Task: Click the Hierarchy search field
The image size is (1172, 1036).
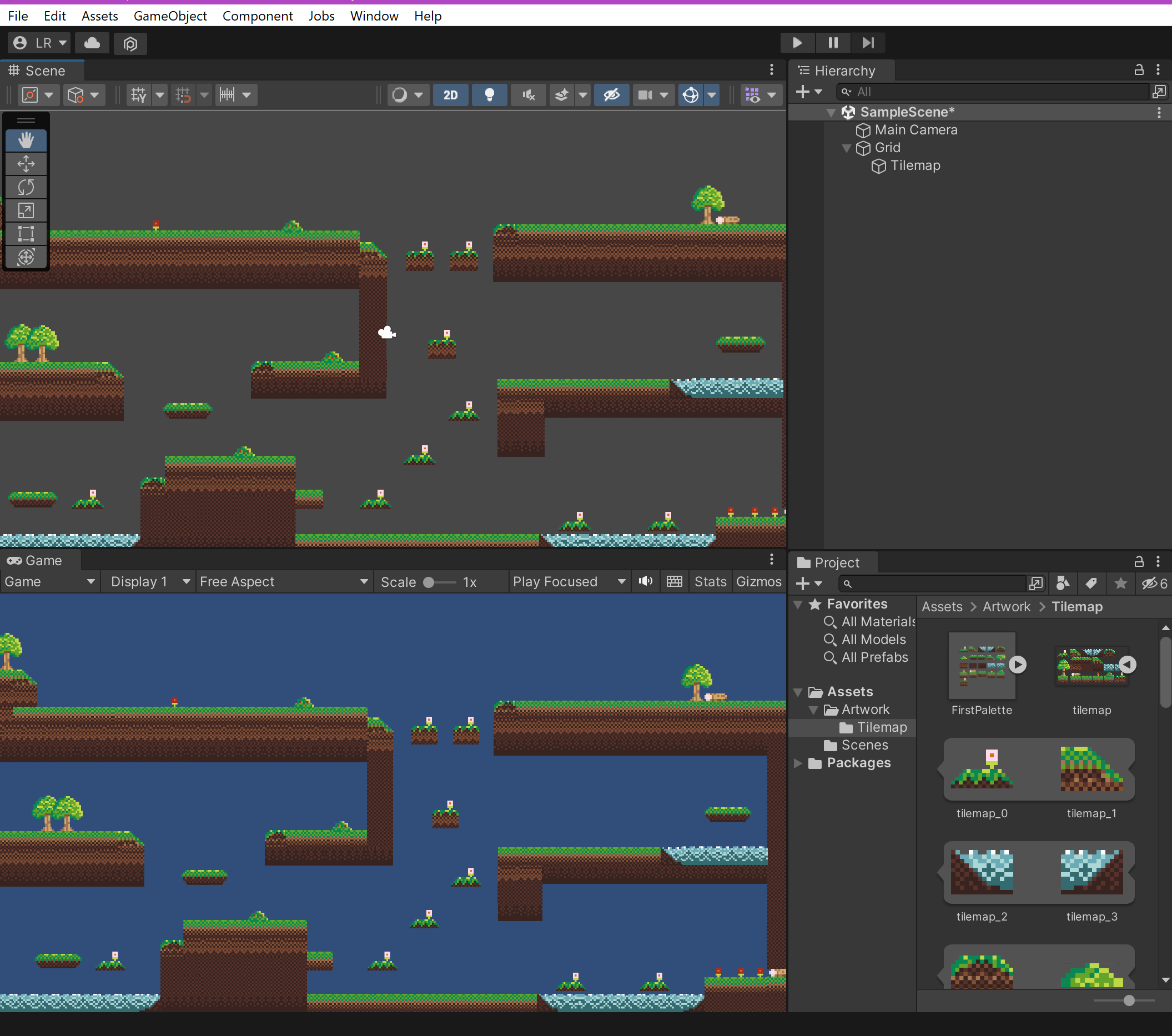Action: click(992, 92)
